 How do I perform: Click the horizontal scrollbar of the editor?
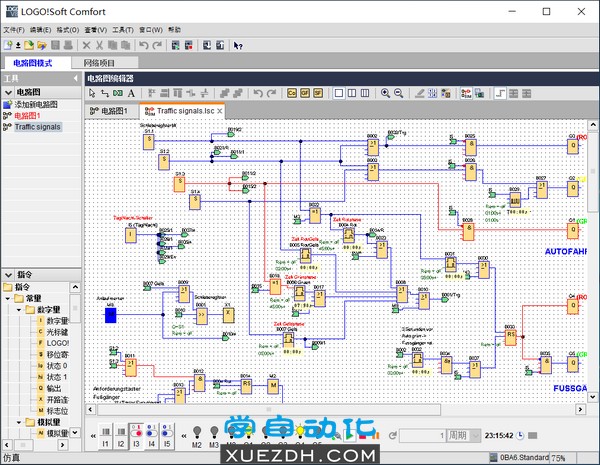pos(269,410)
